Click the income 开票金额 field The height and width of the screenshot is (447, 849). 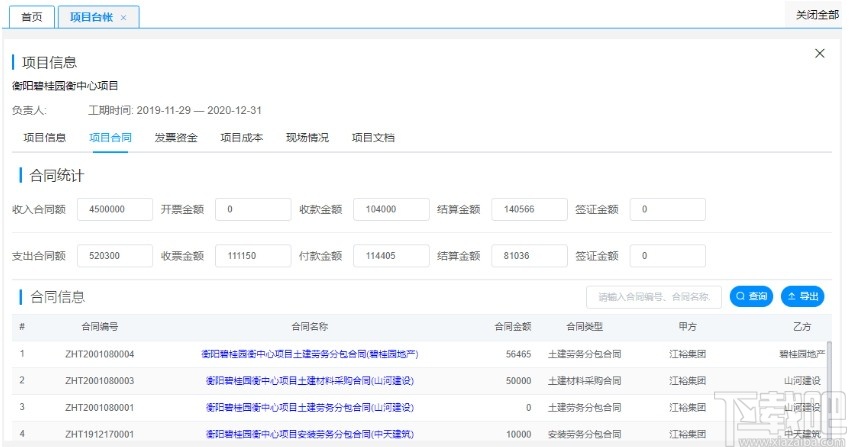(253, 209)
